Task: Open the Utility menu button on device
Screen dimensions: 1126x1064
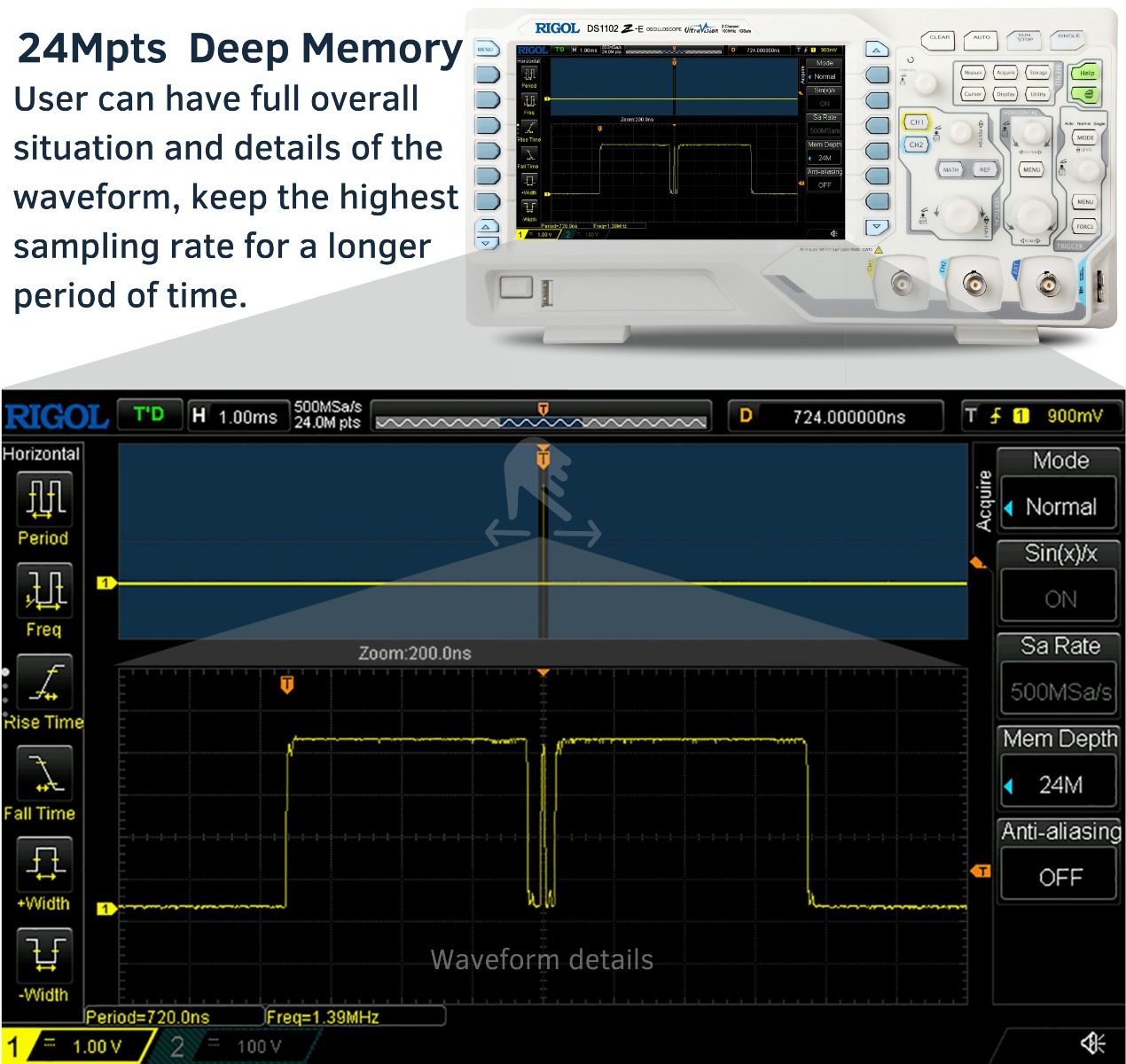Action: coord(1038,94)
